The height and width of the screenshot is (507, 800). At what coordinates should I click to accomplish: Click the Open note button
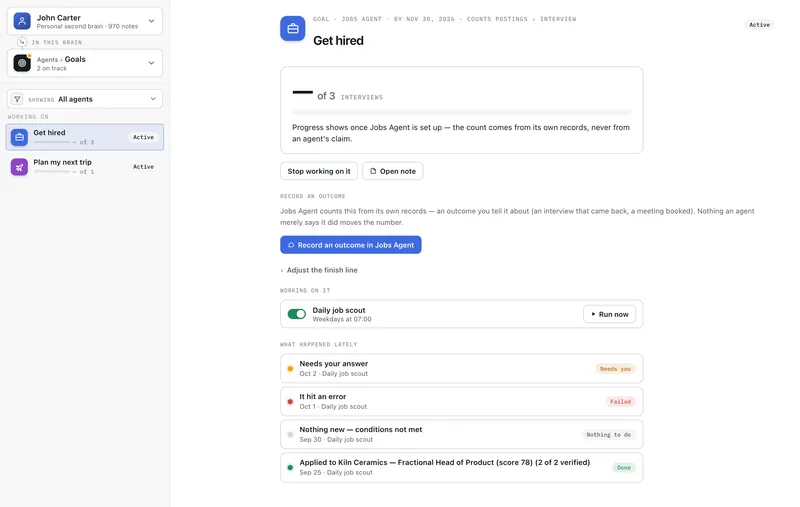[x=393, y=171]
